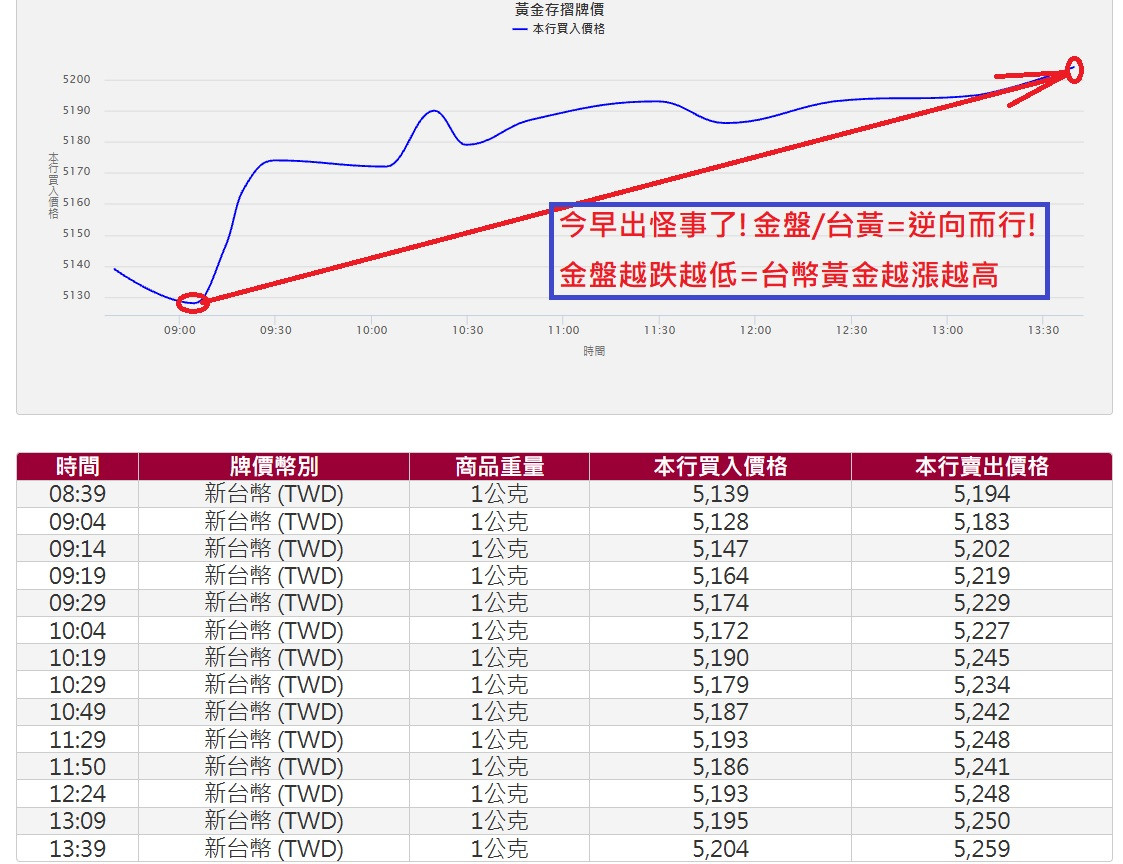Click the 新台幣 (TWD) cell in the 08:39 row
The width and height of the screenshot is (1123, 864).
[274, 494]
